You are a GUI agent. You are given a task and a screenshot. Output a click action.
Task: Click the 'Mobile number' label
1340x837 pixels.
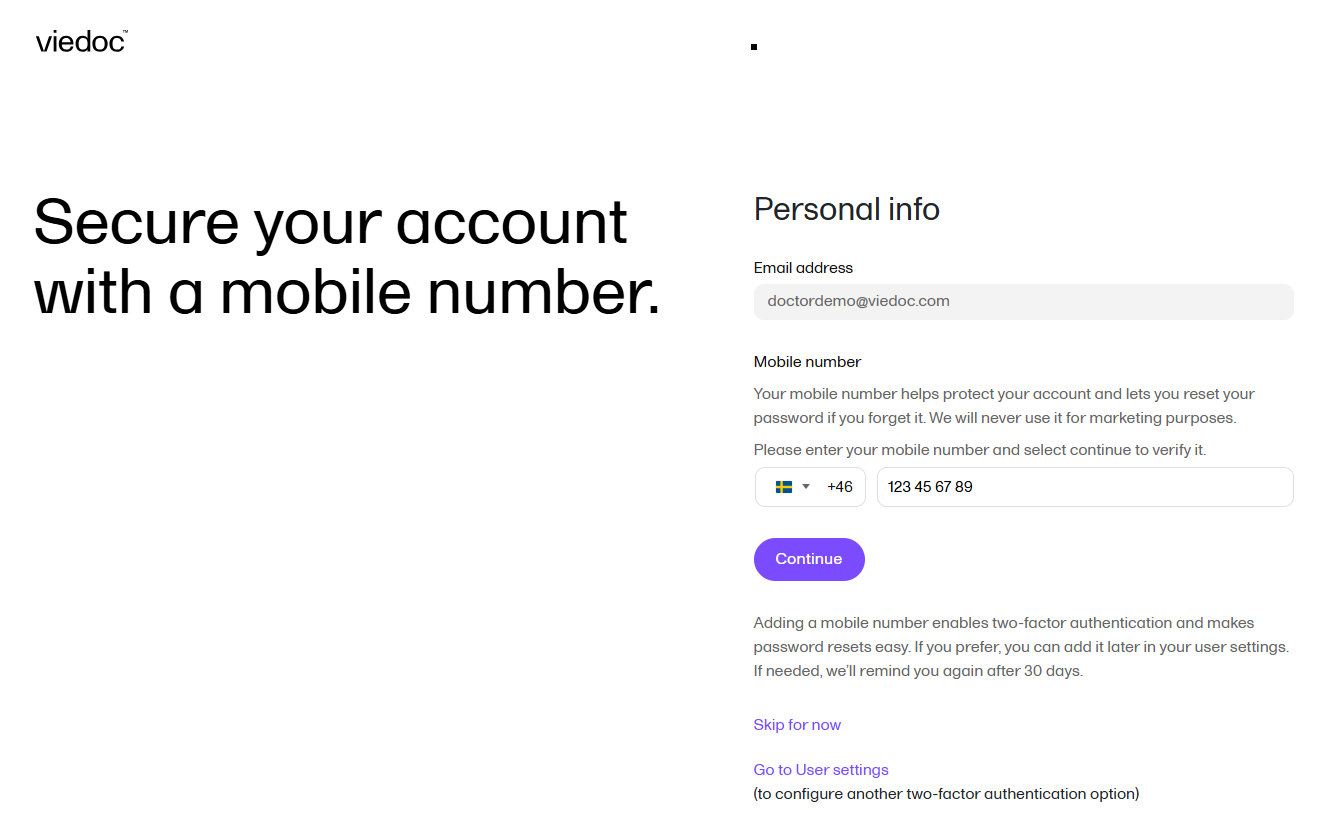pos(807,362)
